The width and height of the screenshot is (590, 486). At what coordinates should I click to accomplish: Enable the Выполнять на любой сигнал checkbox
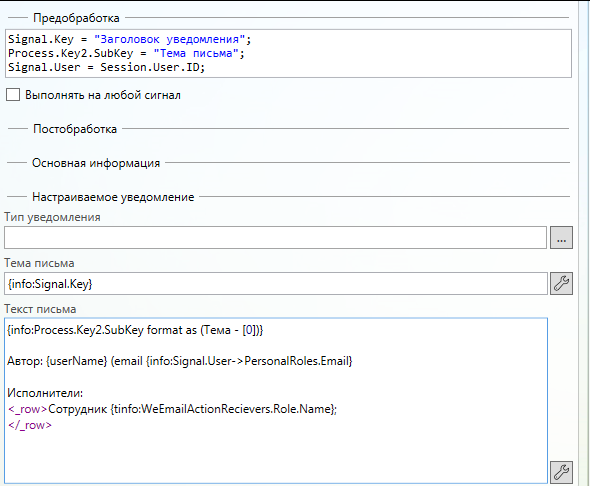pyautogui.click(x=13, y=95)
